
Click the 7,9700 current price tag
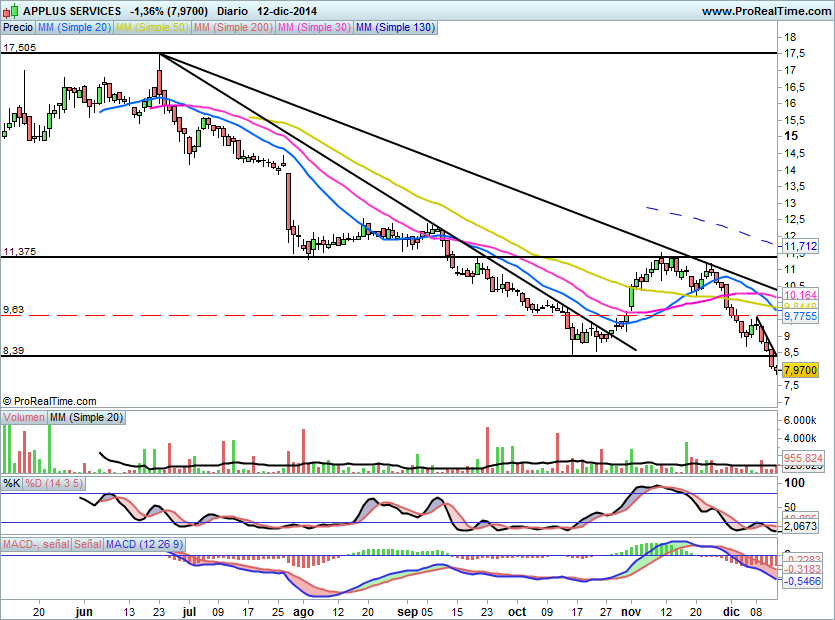tap(801, 370)
